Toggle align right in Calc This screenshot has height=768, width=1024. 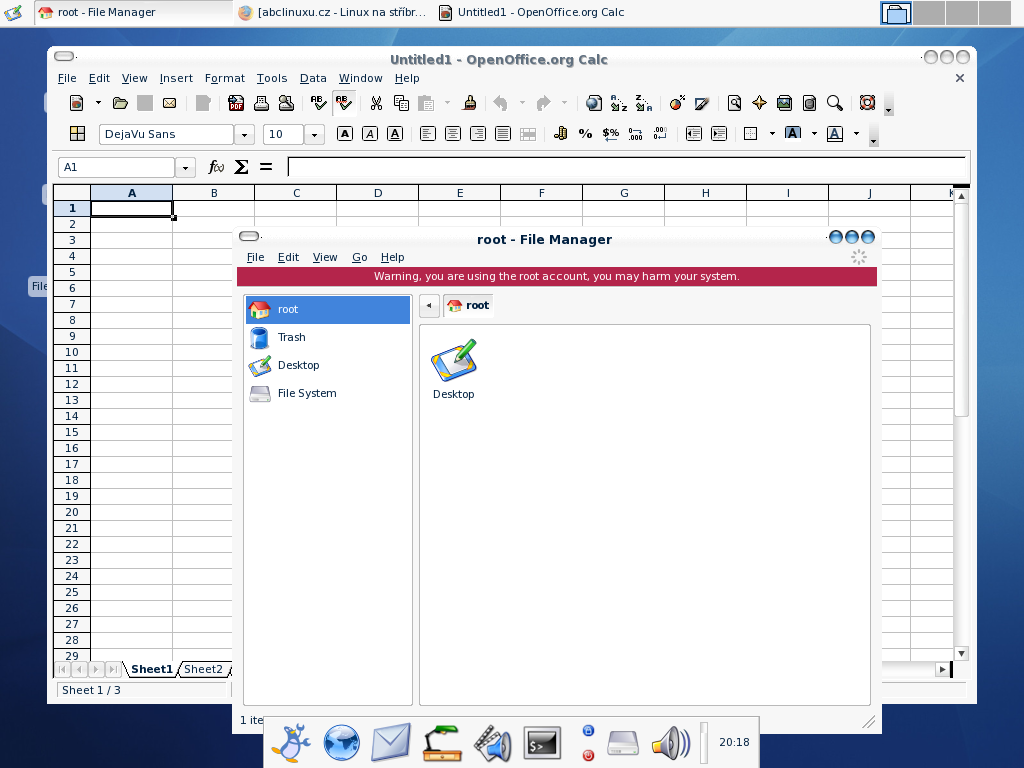477,134
